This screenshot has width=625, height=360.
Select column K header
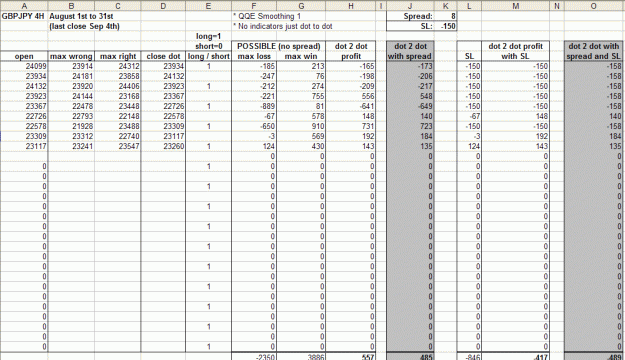[x=445, y=6]
